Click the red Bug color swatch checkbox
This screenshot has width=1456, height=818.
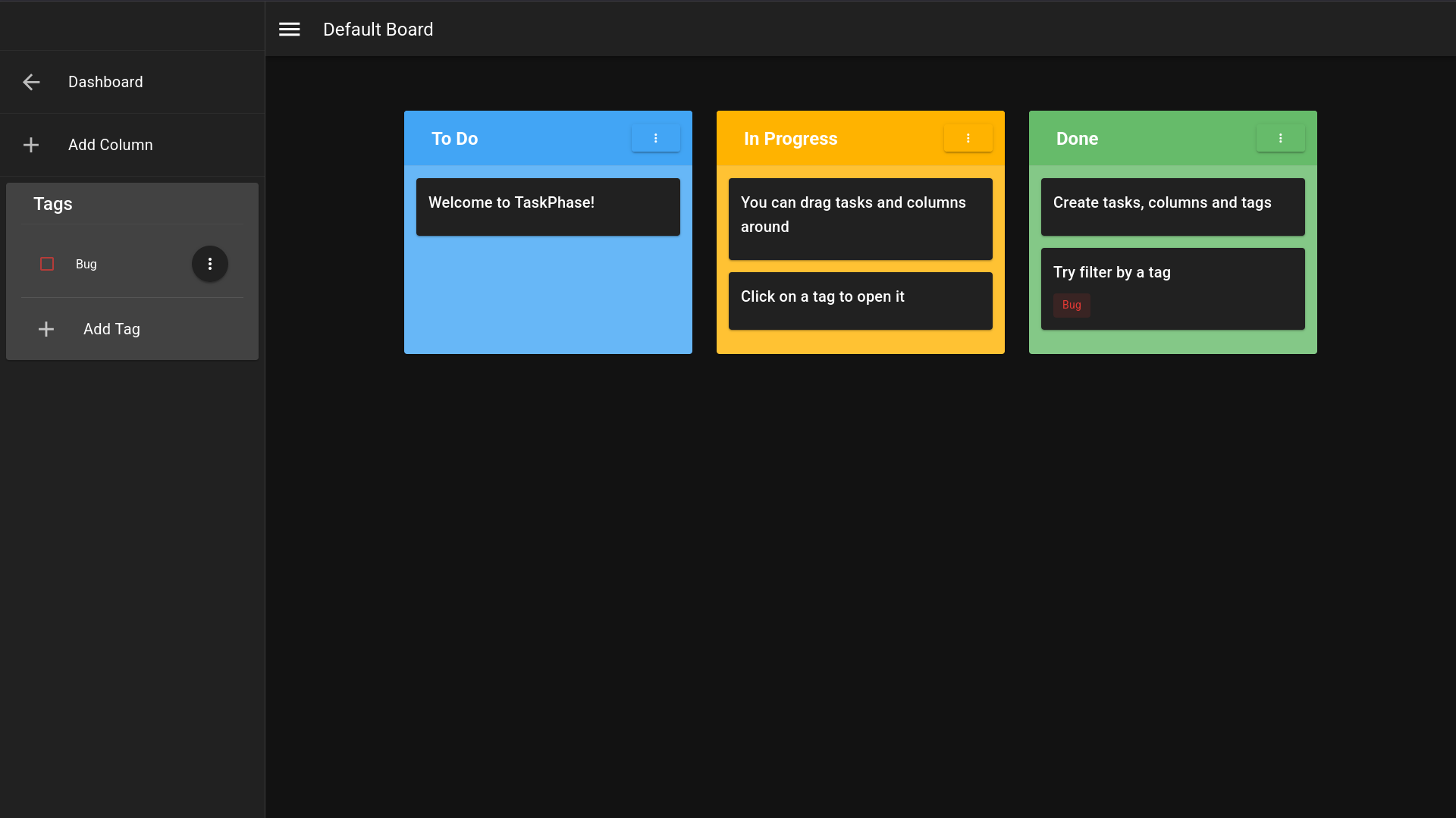coord(47,264)
